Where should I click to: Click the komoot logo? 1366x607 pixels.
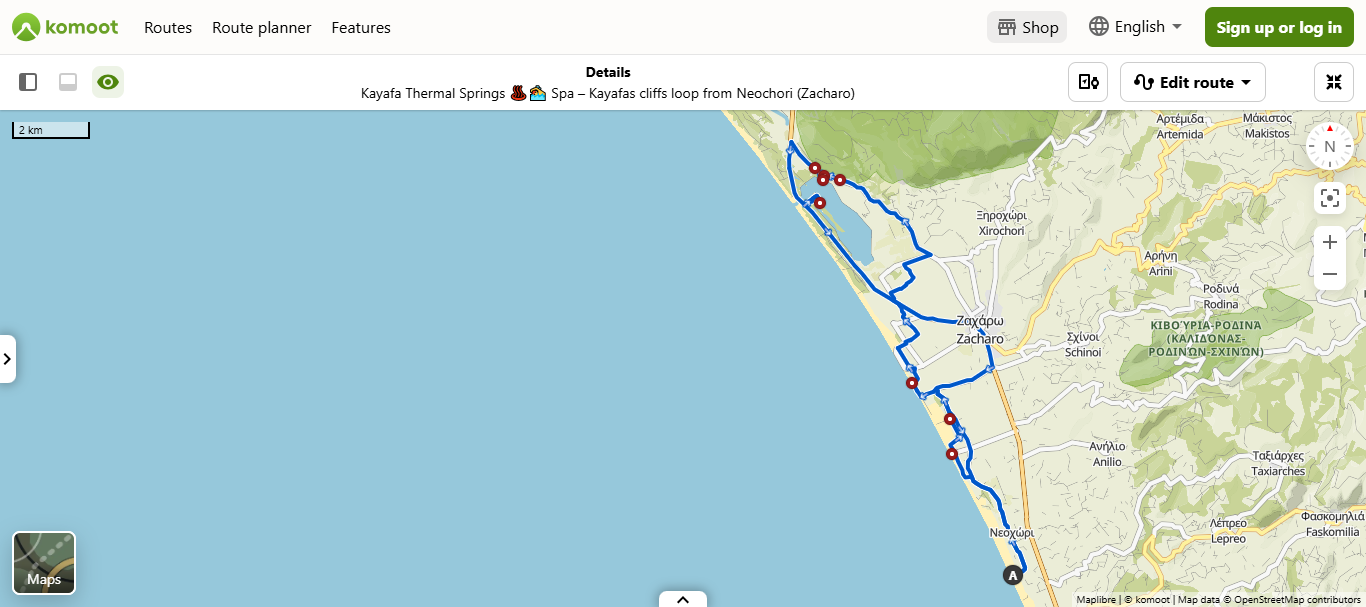(65, 27)
